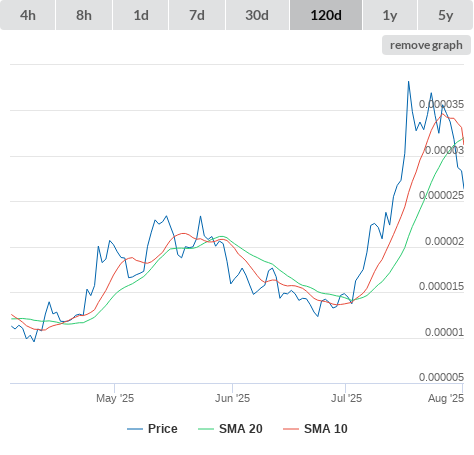Click the 0.00002 y-axis label
Image resolution: width=474 pixels, height=455 pixels.
[x=444, y=241]
